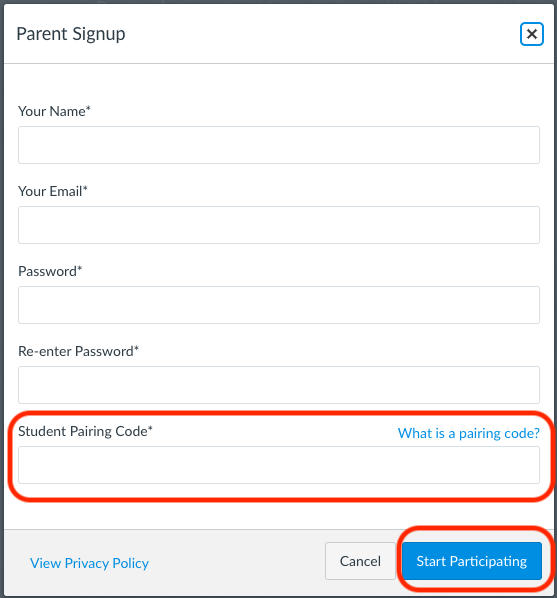Open the View Privacy Policy link
The height and width of the screenshot is (598, 557).
point(89,563)
